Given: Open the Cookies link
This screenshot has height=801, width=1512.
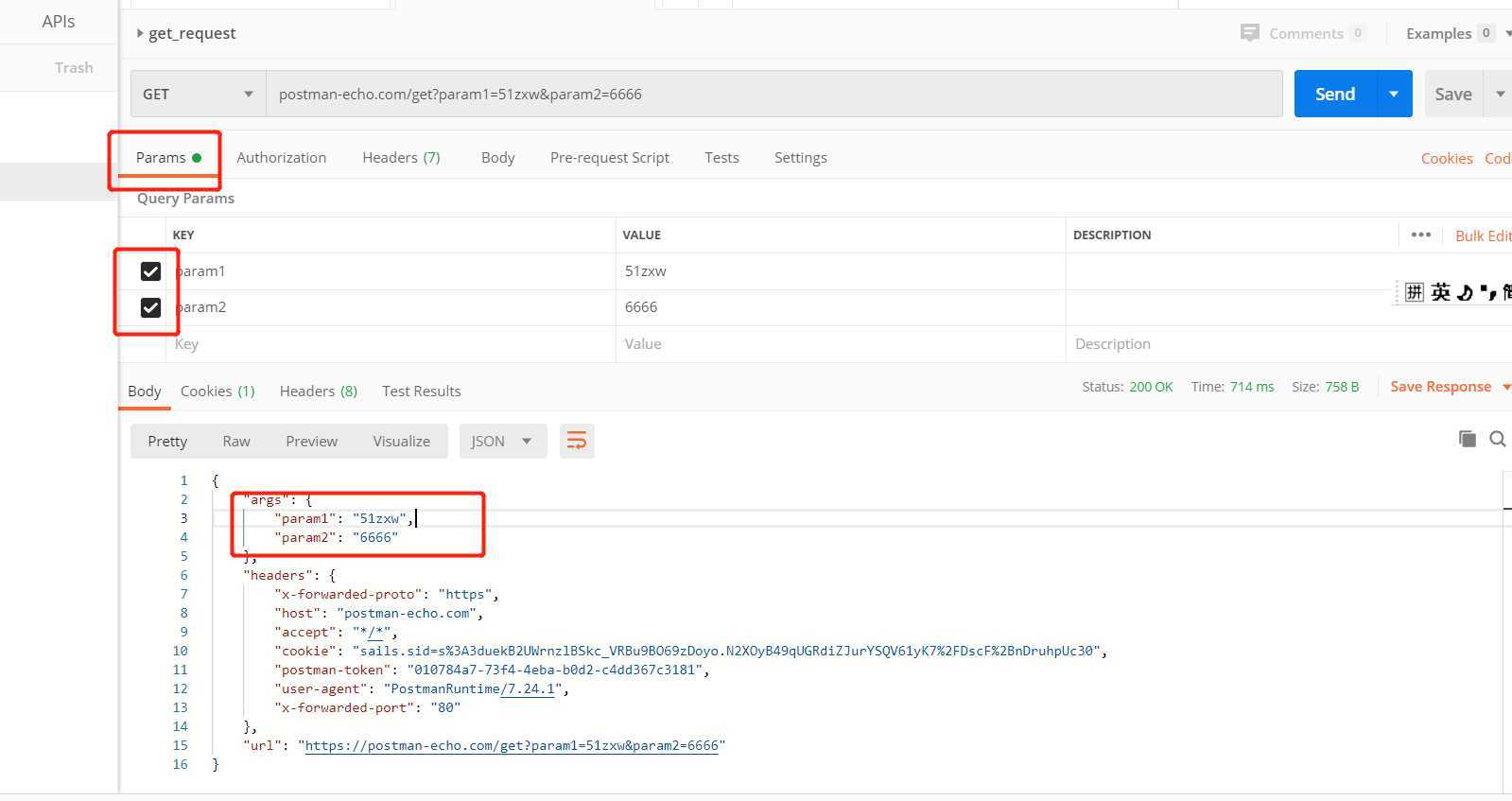Looking at the screenshot, I should point(1447,159).
